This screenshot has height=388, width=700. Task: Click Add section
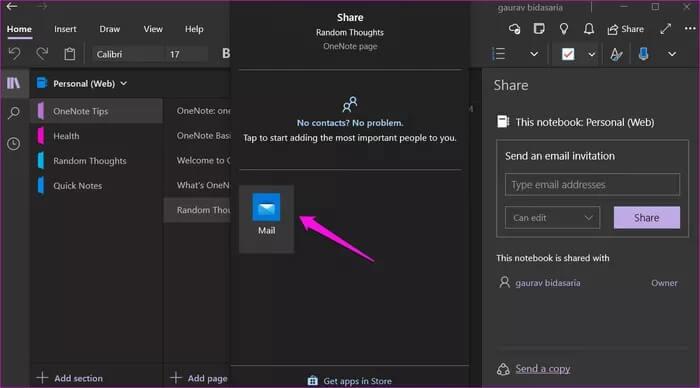pos(70,378)
